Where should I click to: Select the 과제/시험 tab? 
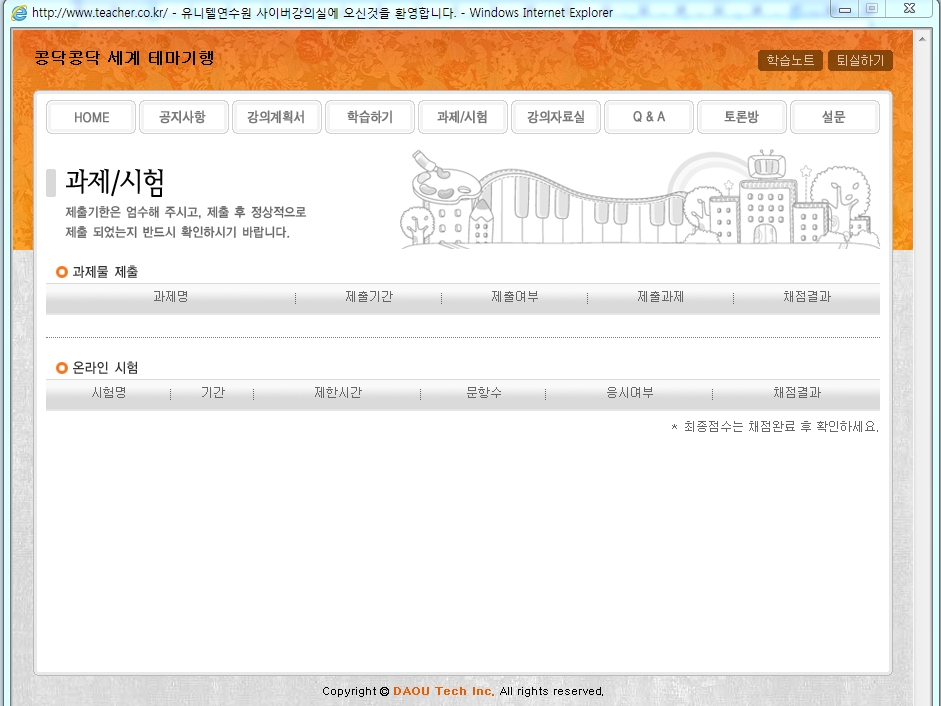463,117
